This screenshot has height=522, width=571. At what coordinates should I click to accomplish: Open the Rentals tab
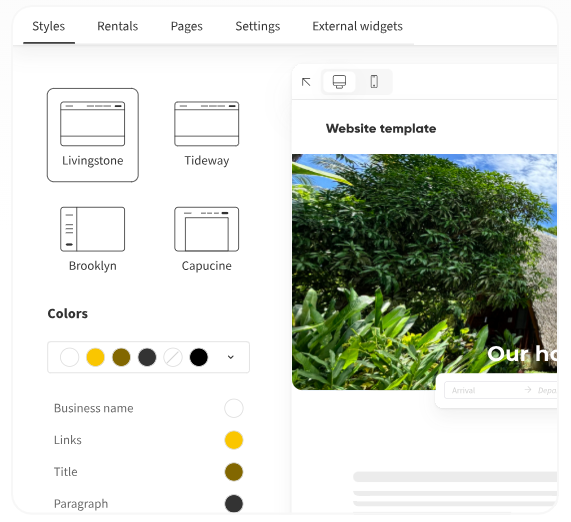(118, 26)
